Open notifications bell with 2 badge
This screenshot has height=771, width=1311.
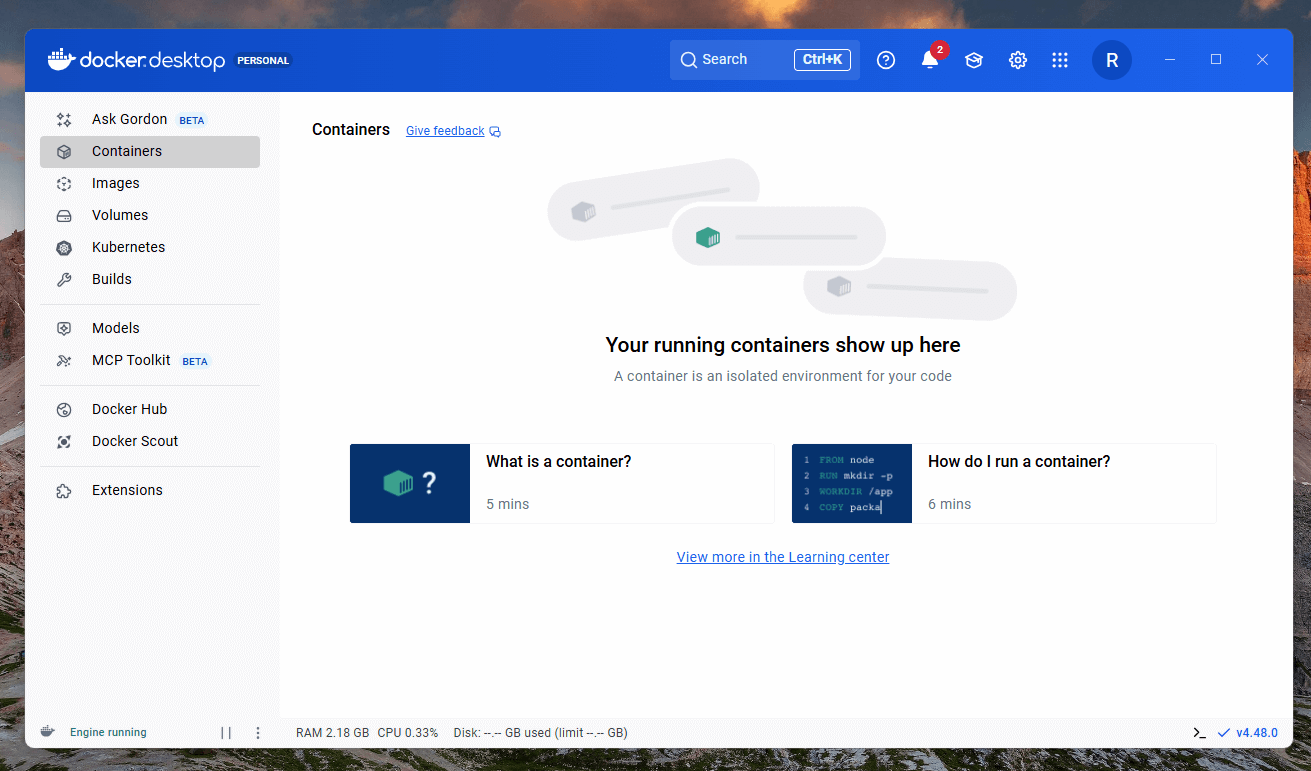point(930,59)
